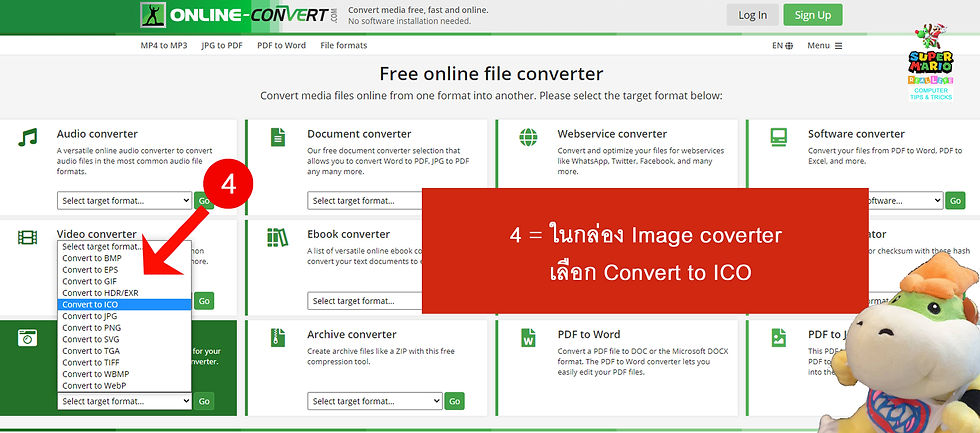Image resolution: width=980 pixels, height=433 pixels.
Task: Select Convert to WebP option
Action: [x=124, y=386]
